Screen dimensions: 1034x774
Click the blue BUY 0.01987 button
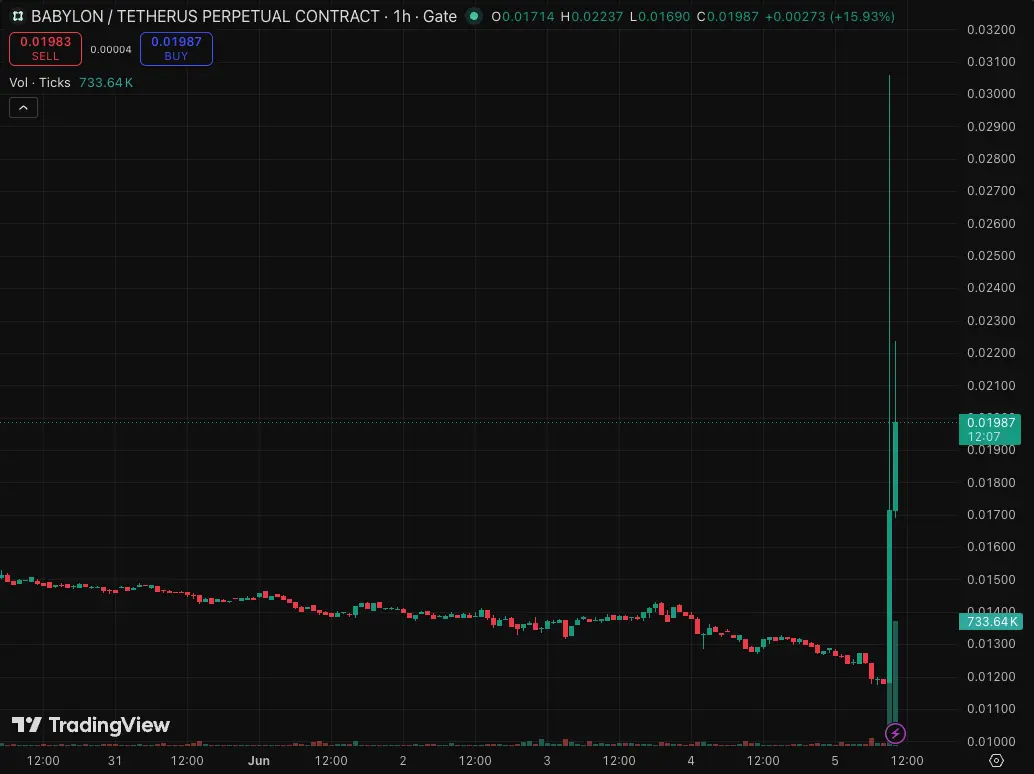tap(176, 49)
